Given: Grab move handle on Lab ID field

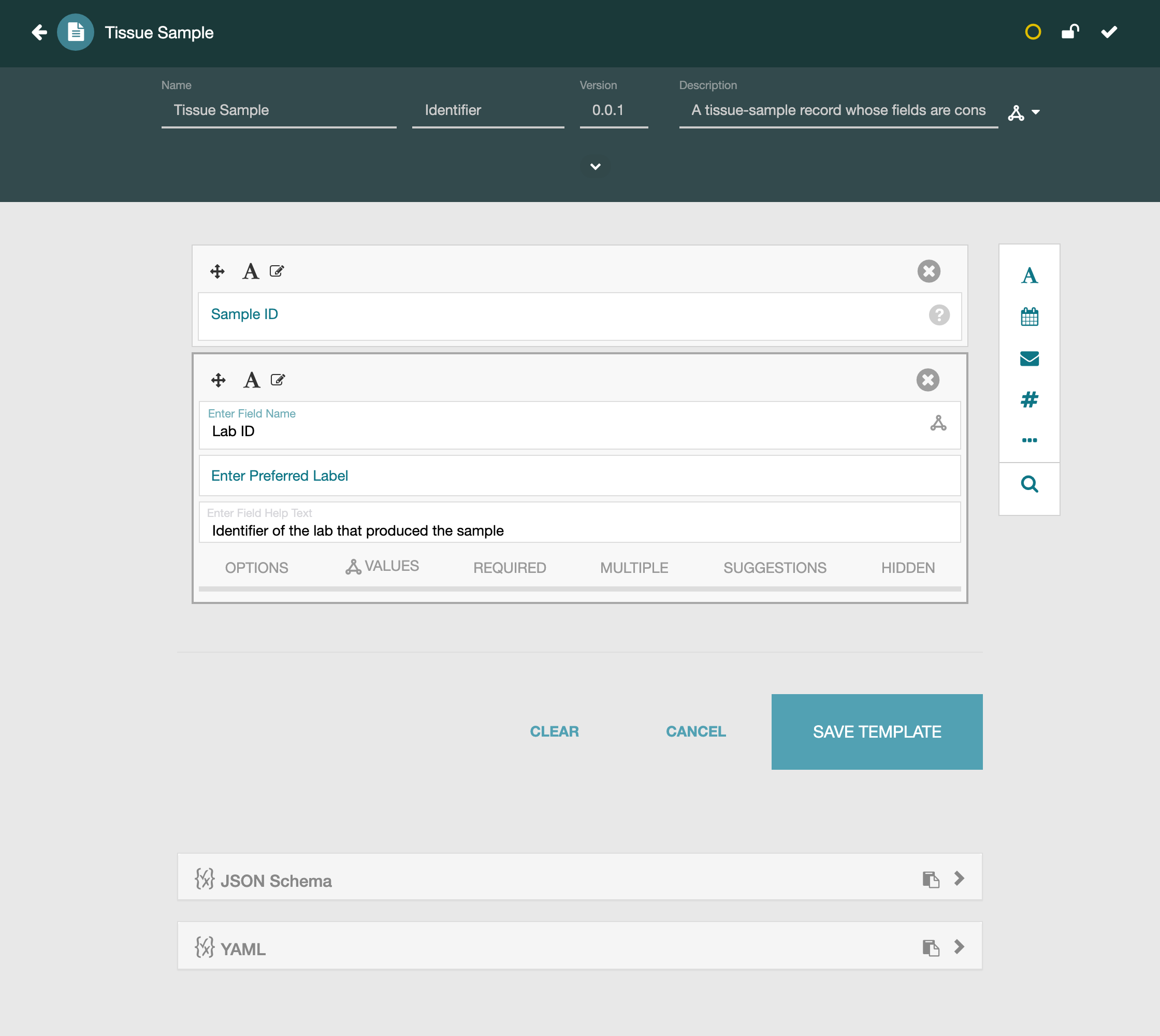Looking at the screenshot, I should [219, 380].
